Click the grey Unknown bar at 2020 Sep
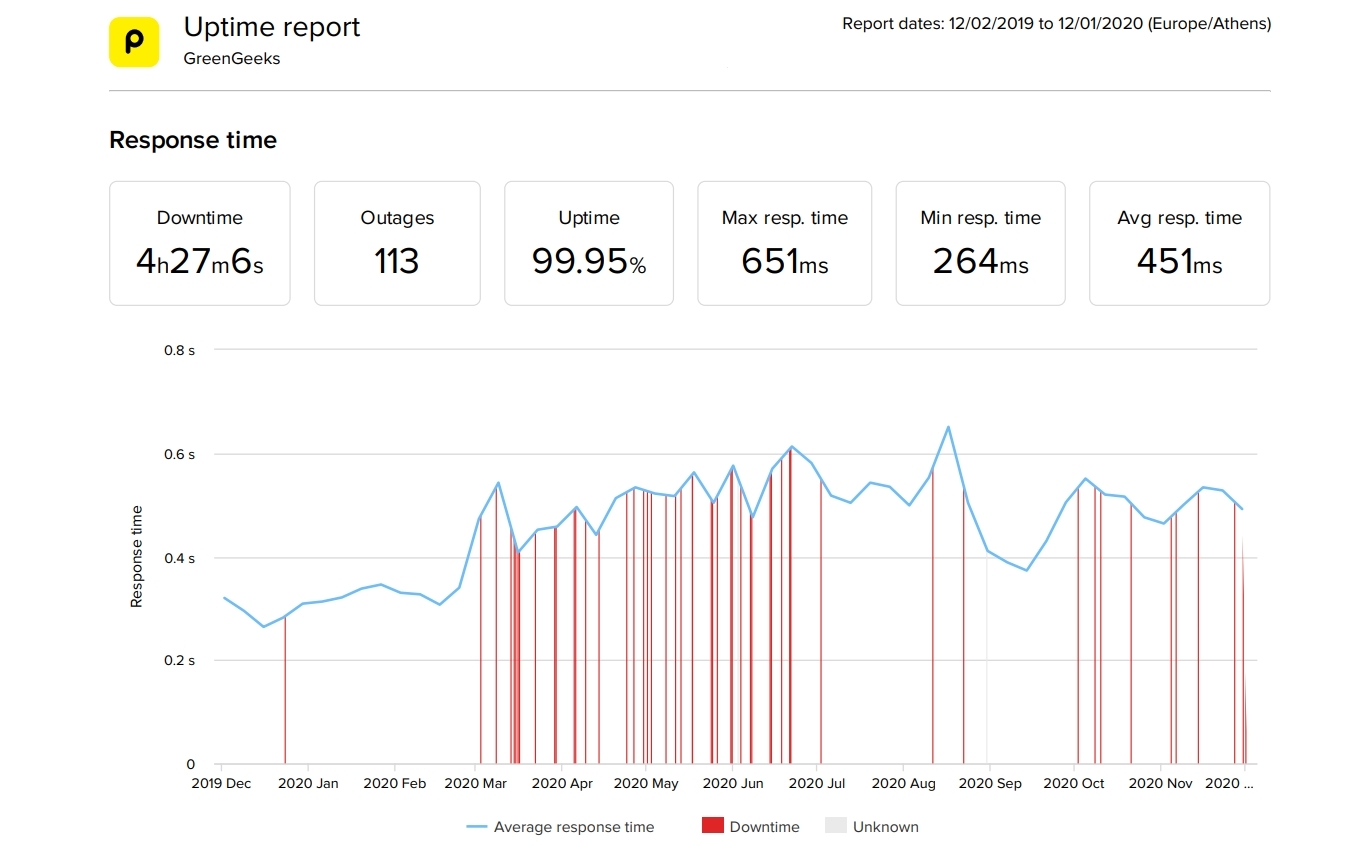The height and width of the screenshot is (850, 1364). pos(987,658)
